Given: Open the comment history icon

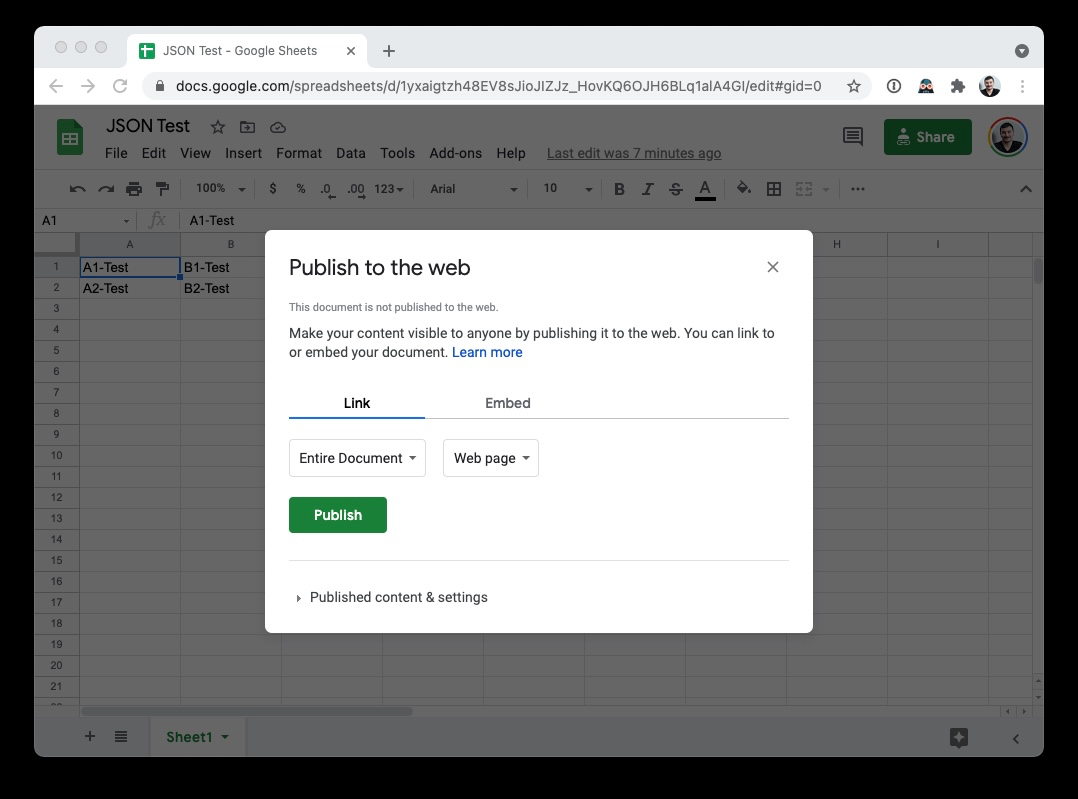Looking at the screenshot, I should [x=852, y=136].
